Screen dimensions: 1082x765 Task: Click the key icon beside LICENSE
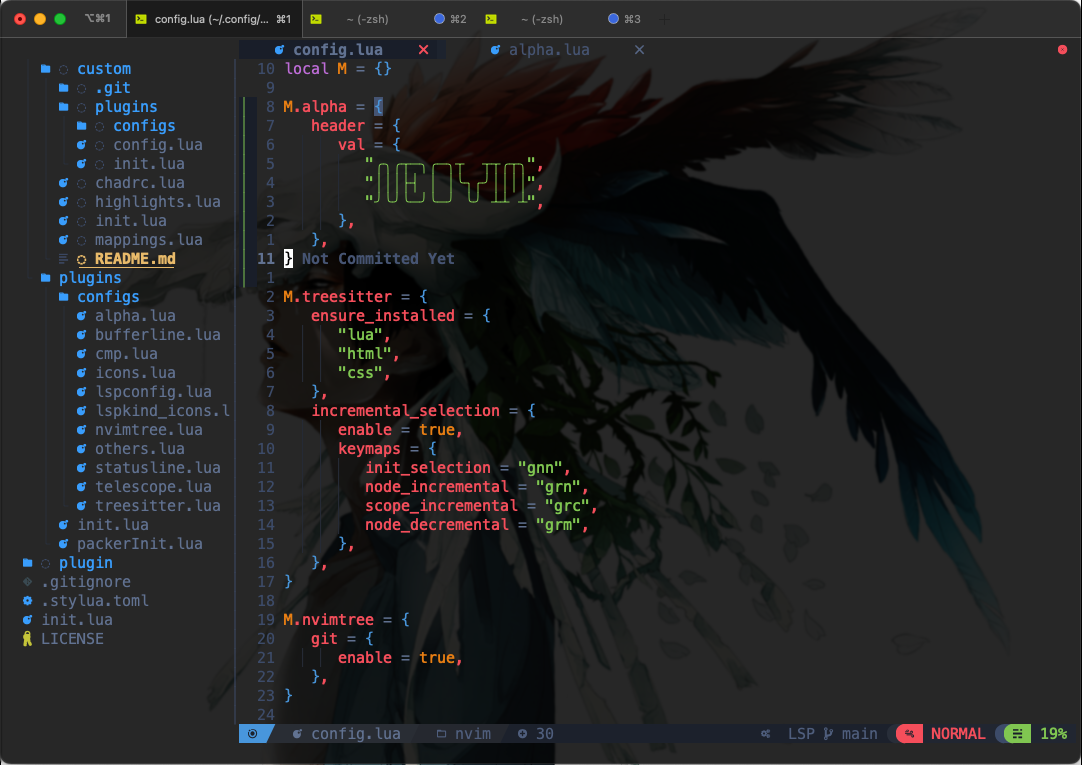[28, 639]
